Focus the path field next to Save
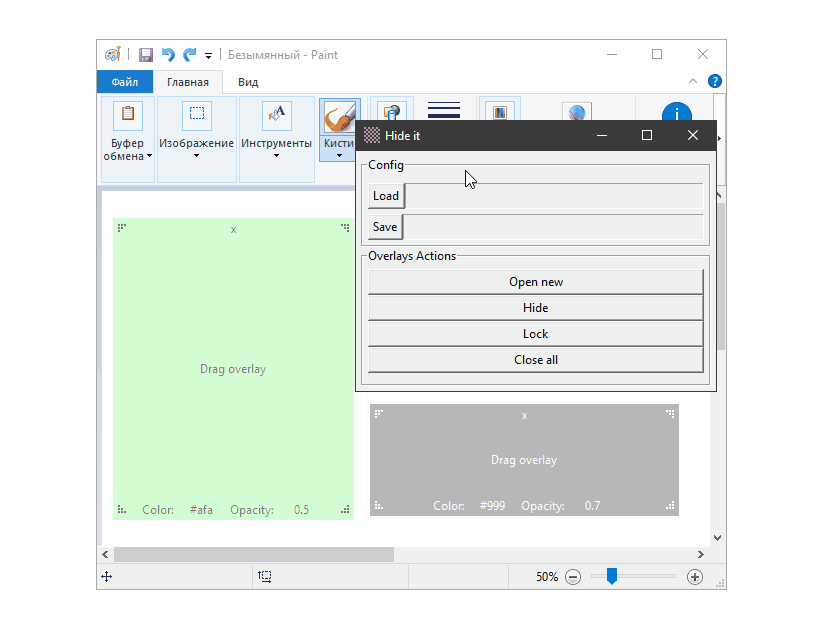This screenshot has height=643, width=813. point(553,227)
